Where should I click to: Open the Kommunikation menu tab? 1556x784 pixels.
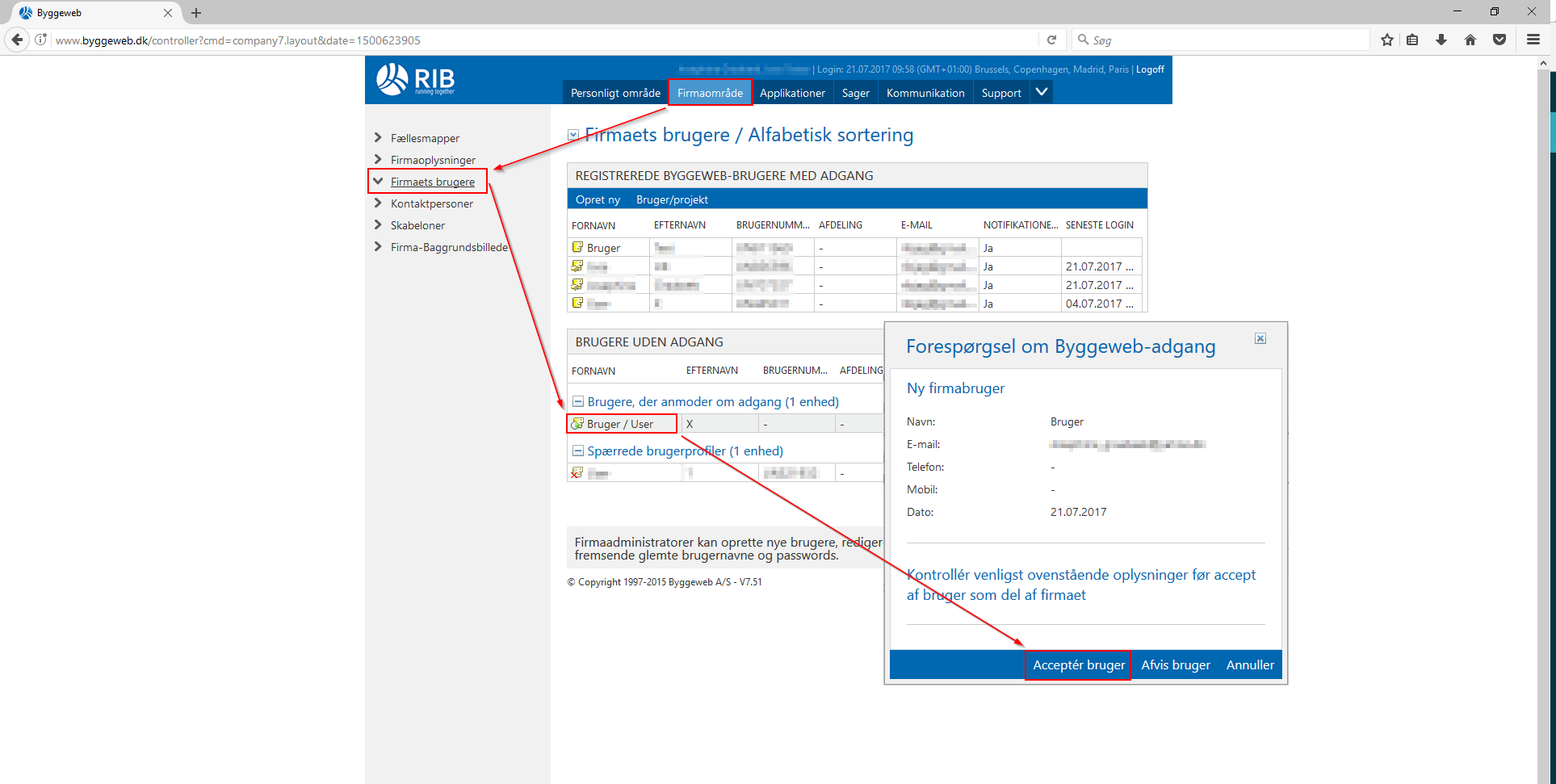tap(925, 93)
